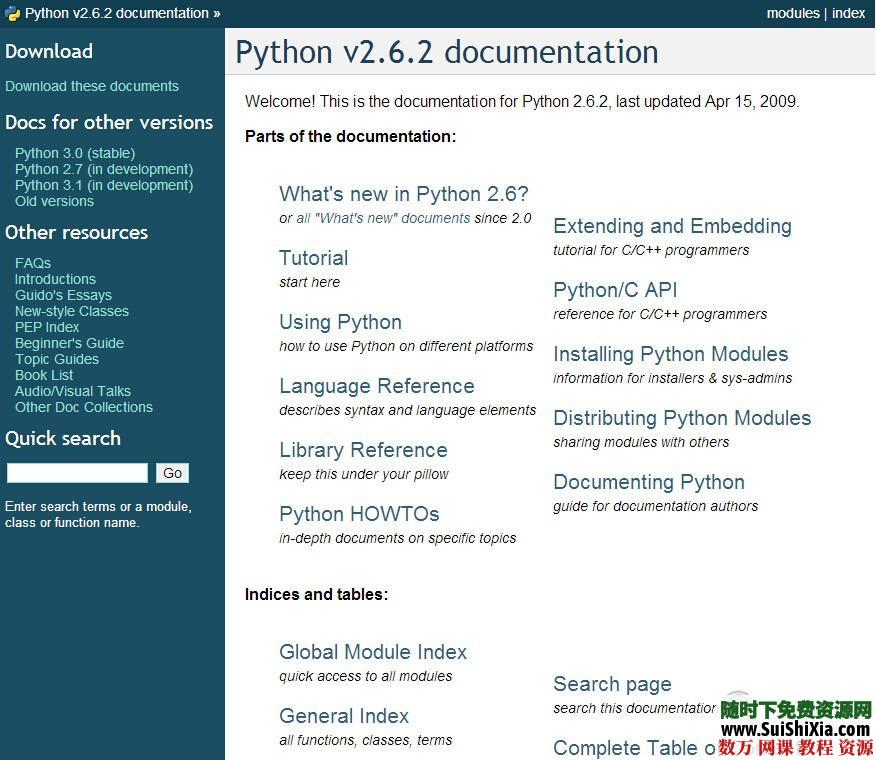Open Extending and Embedding tutorial

click(x=672, y=226)
